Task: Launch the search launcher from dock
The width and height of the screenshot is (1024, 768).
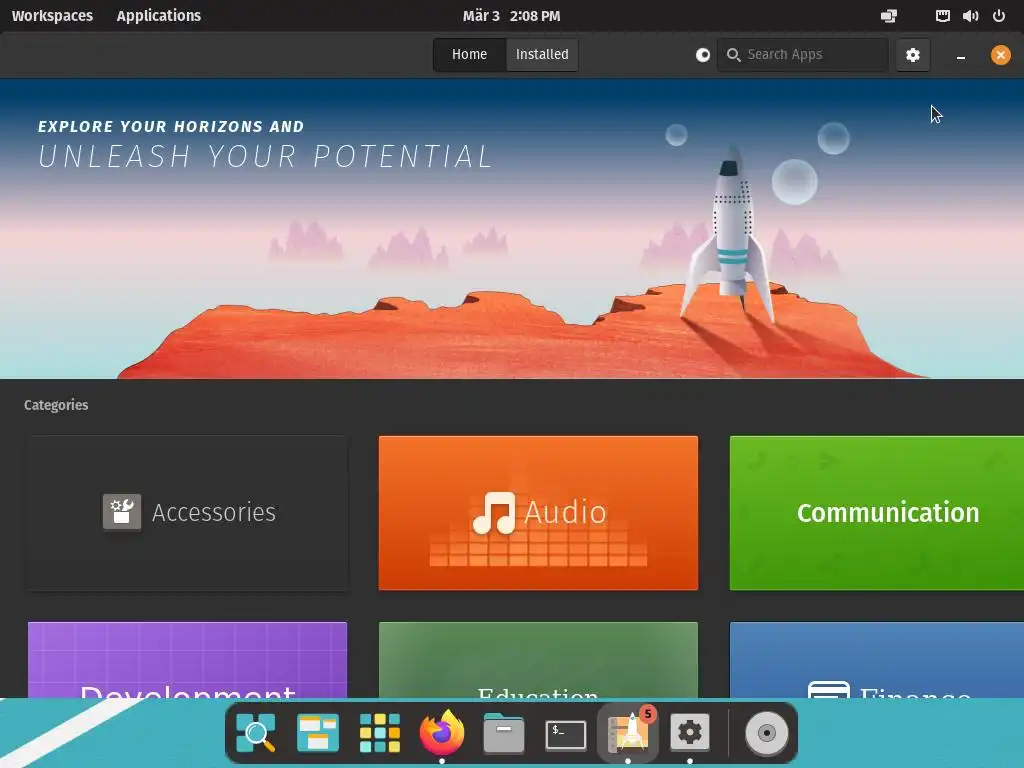Action: (x=255, y=733)
